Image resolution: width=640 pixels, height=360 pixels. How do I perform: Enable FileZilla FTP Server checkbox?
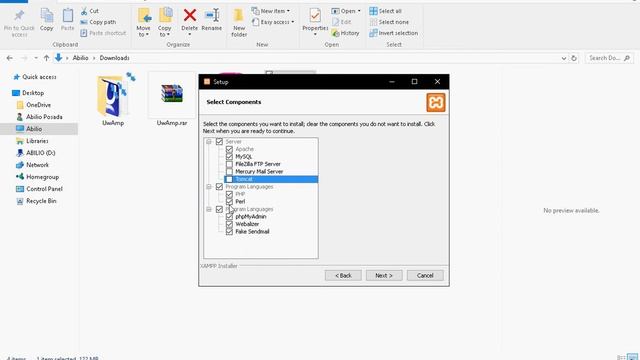229,164
